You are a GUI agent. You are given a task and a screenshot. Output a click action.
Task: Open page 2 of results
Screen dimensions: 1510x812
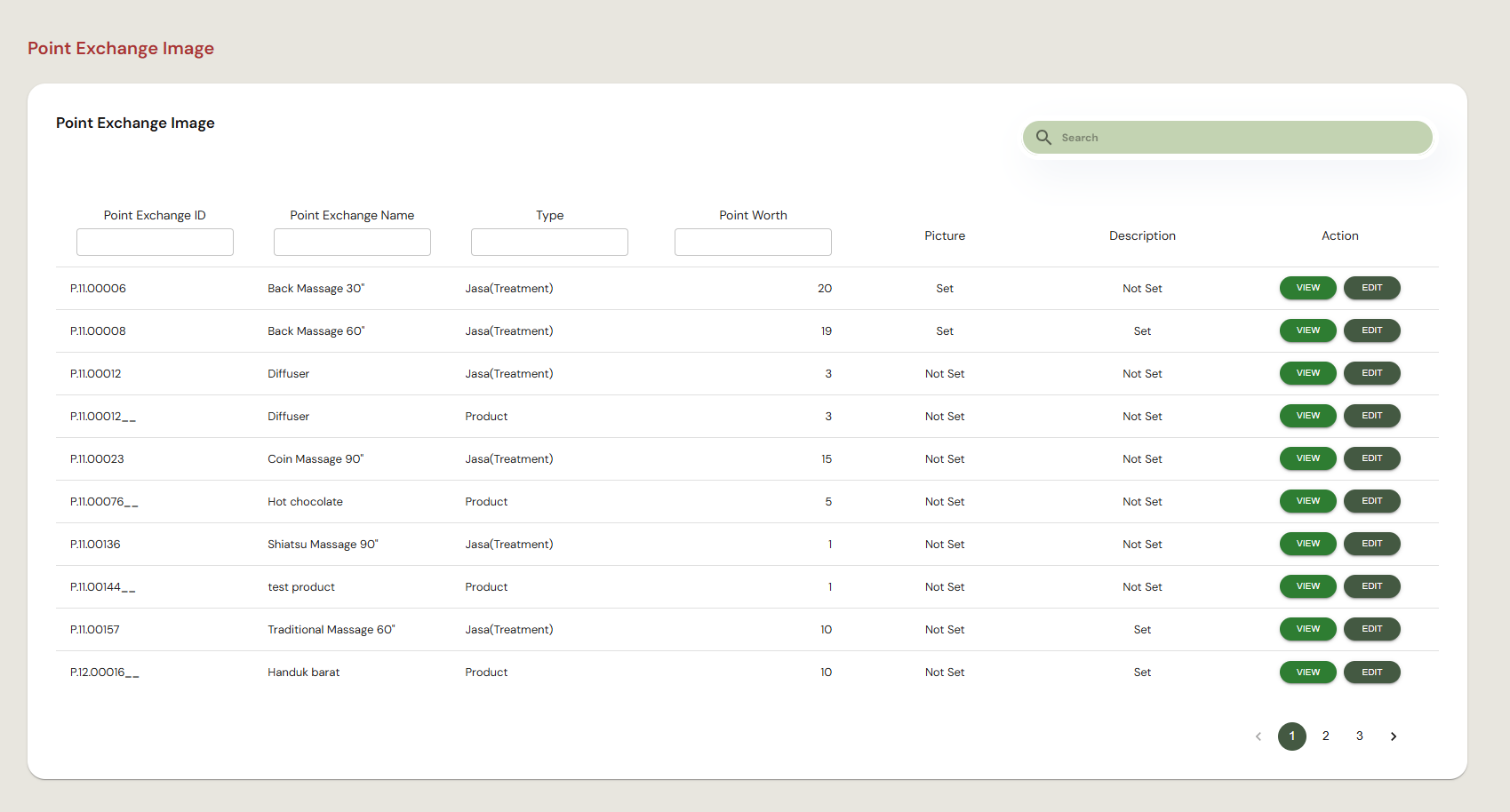pyautogui.click(x=1326, y=736)
